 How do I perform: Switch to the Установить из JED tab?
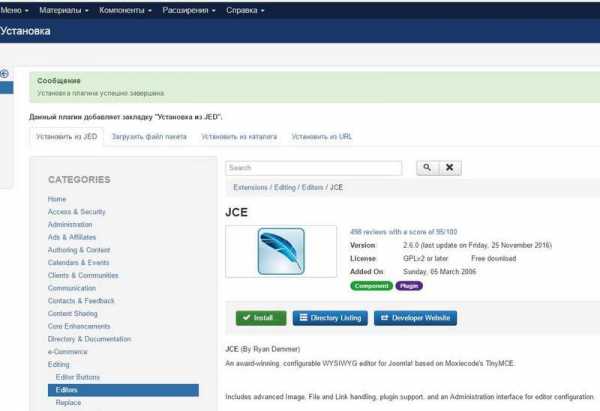pyautogui.click(x=67, y=137)
